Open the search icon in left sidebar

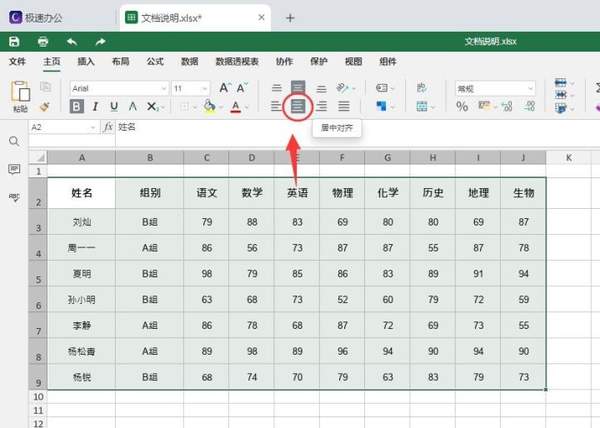click(x=14, y=142)
